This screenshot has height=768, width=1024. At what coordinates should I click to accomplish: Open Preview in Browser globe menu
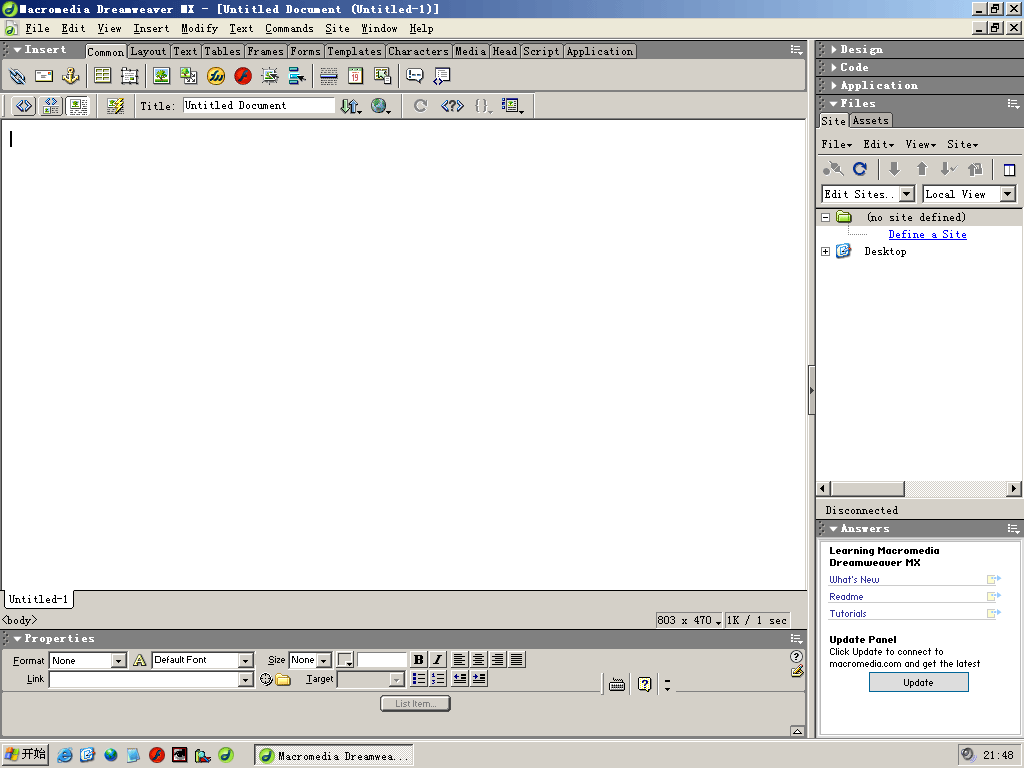[x=381, y=106]
